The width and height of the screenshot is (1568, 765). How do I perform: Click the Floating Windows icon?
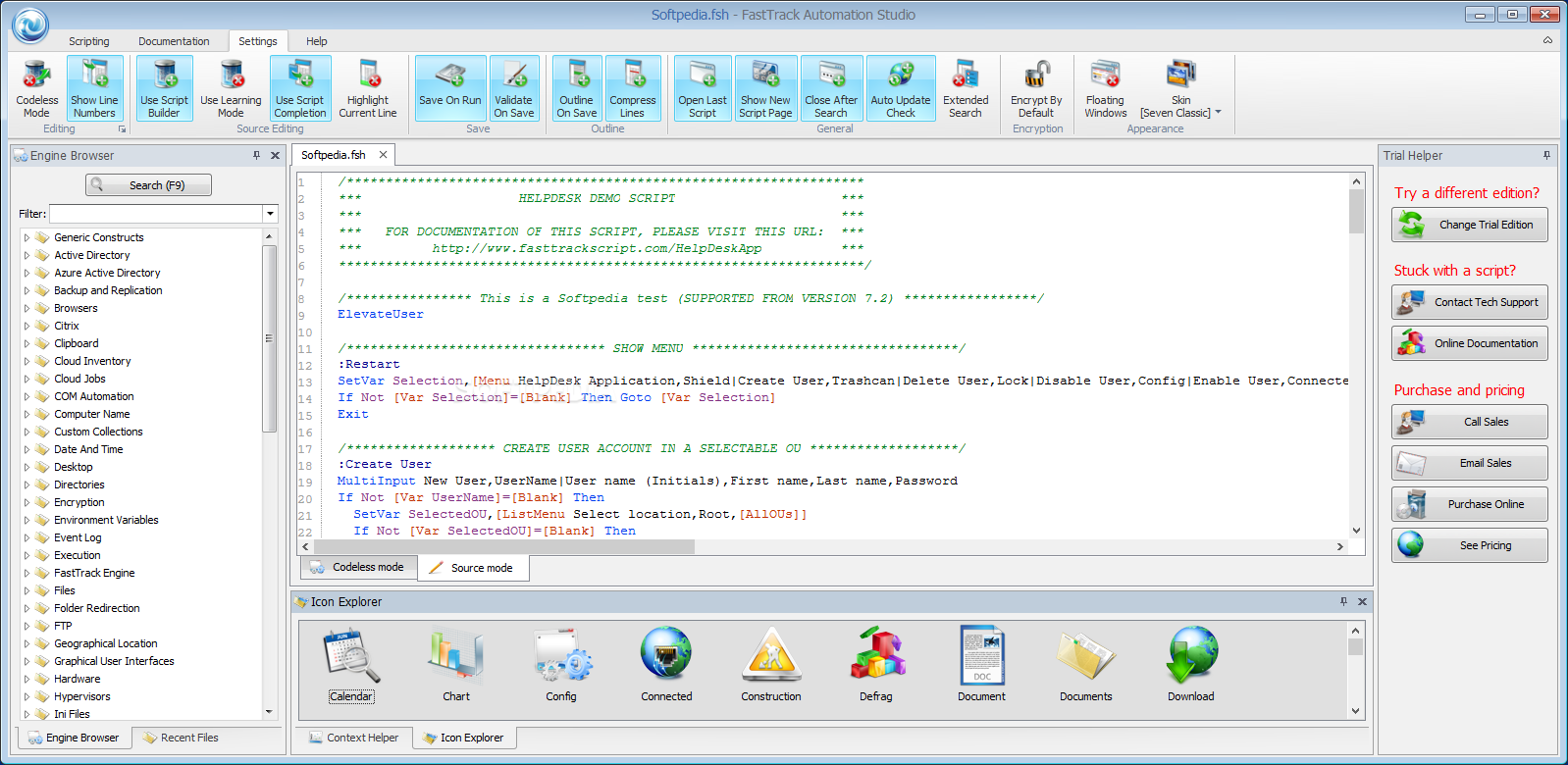click(1106, 75)
